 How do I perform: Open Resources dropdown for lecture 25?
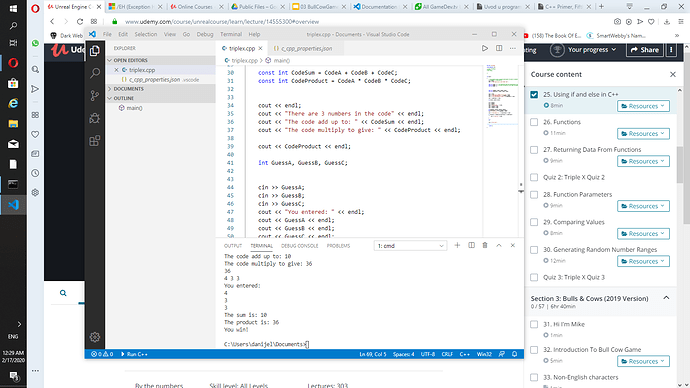point(643,106)
